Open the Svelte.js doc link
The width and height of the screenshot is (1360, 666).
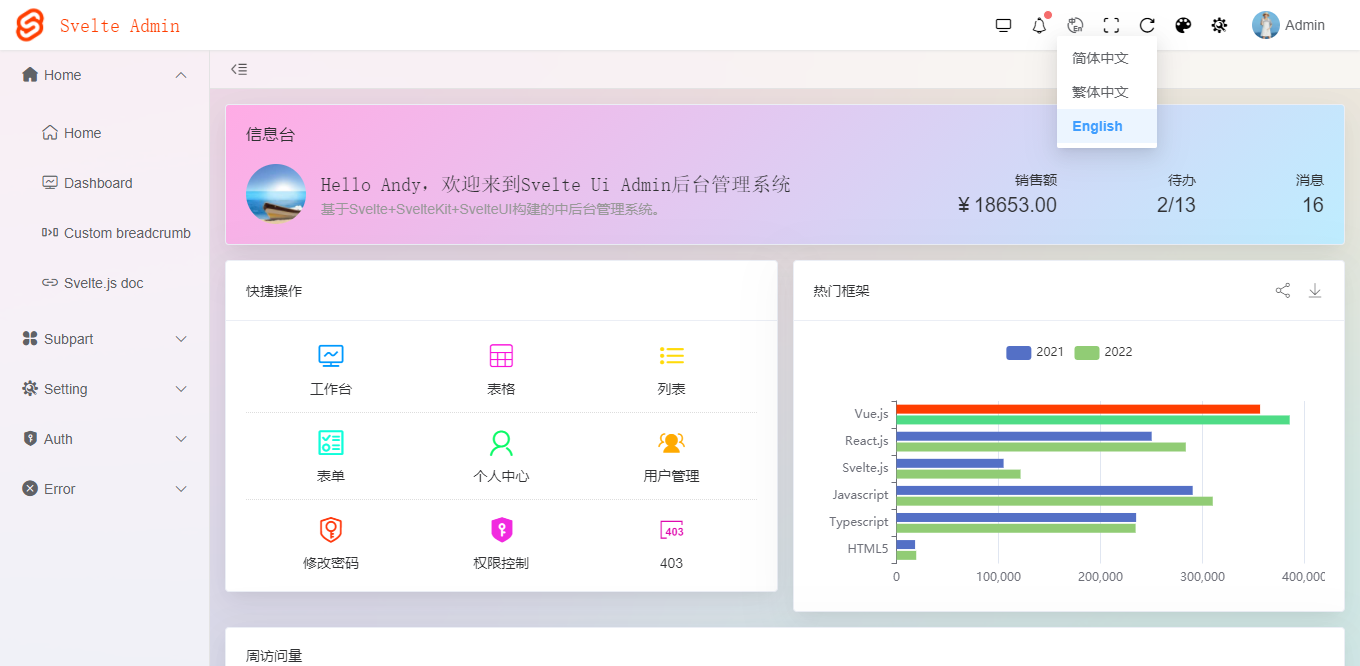click(x=114, y=283)
